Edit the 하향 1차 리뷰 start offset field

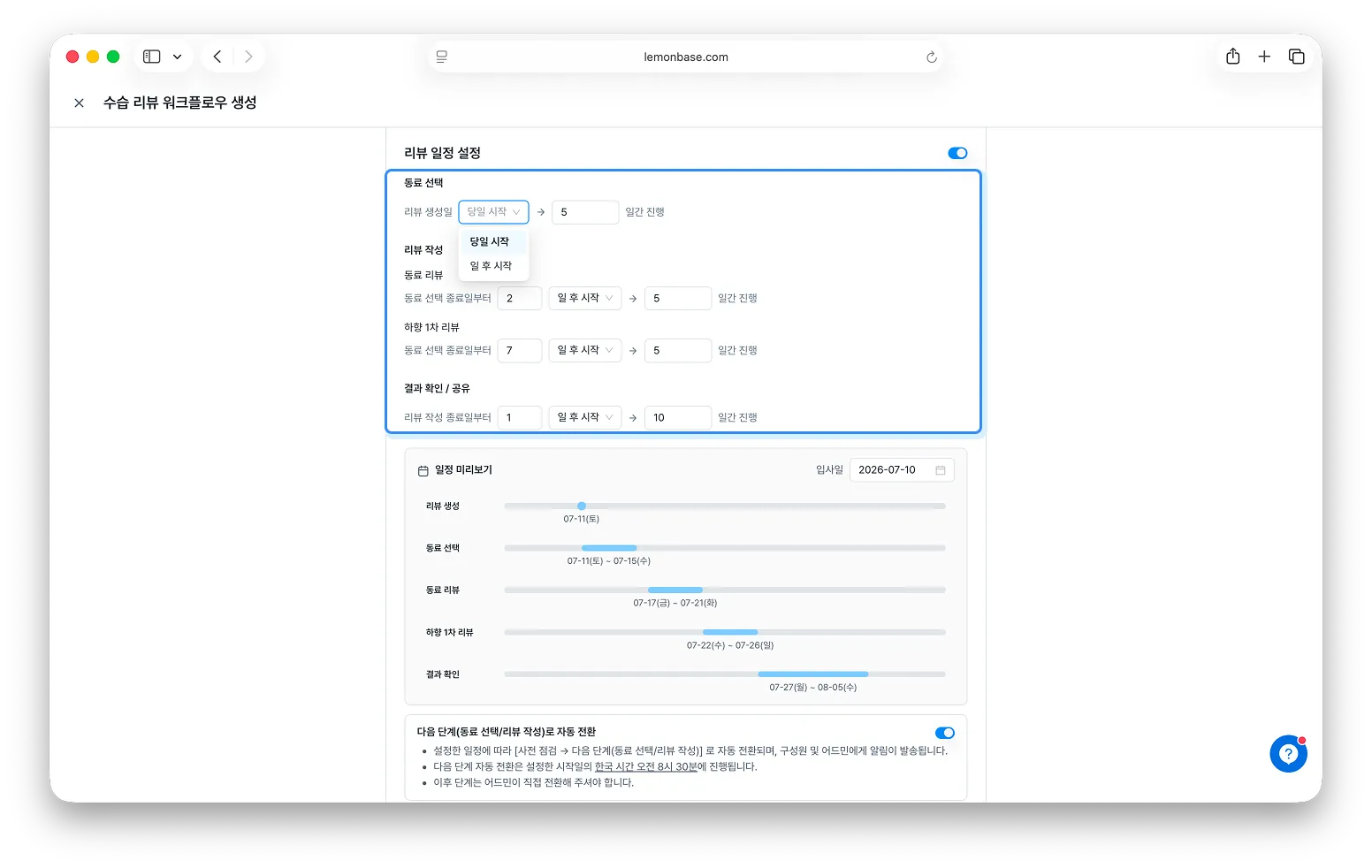[x=520, y=351]
